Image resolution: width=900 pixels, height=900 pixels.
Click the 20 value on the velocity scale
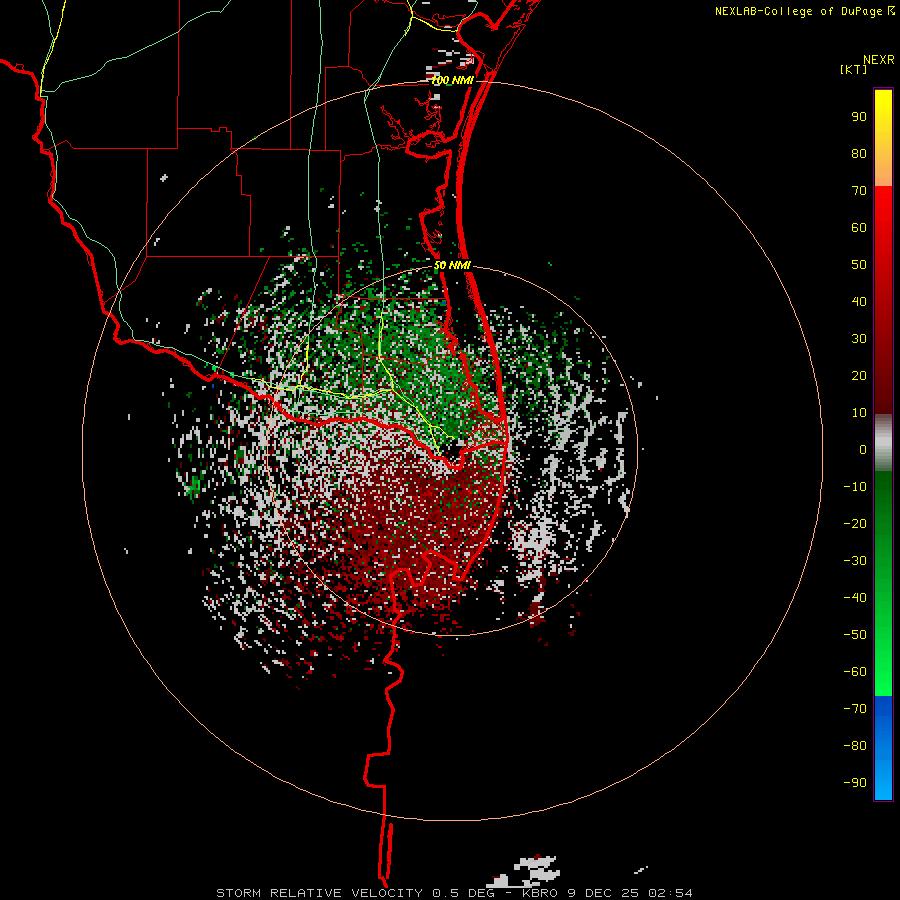pos(859,375)
